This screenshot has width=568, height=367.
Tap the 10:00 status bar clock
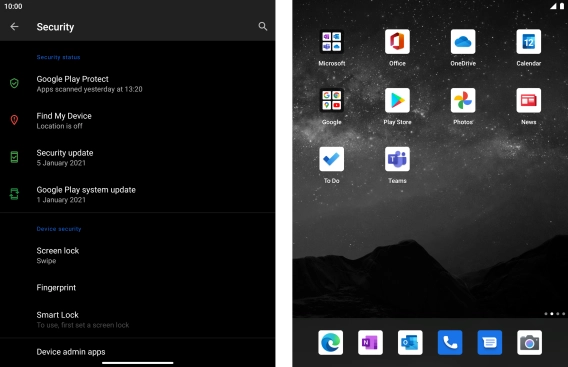(x=13, y=6)
